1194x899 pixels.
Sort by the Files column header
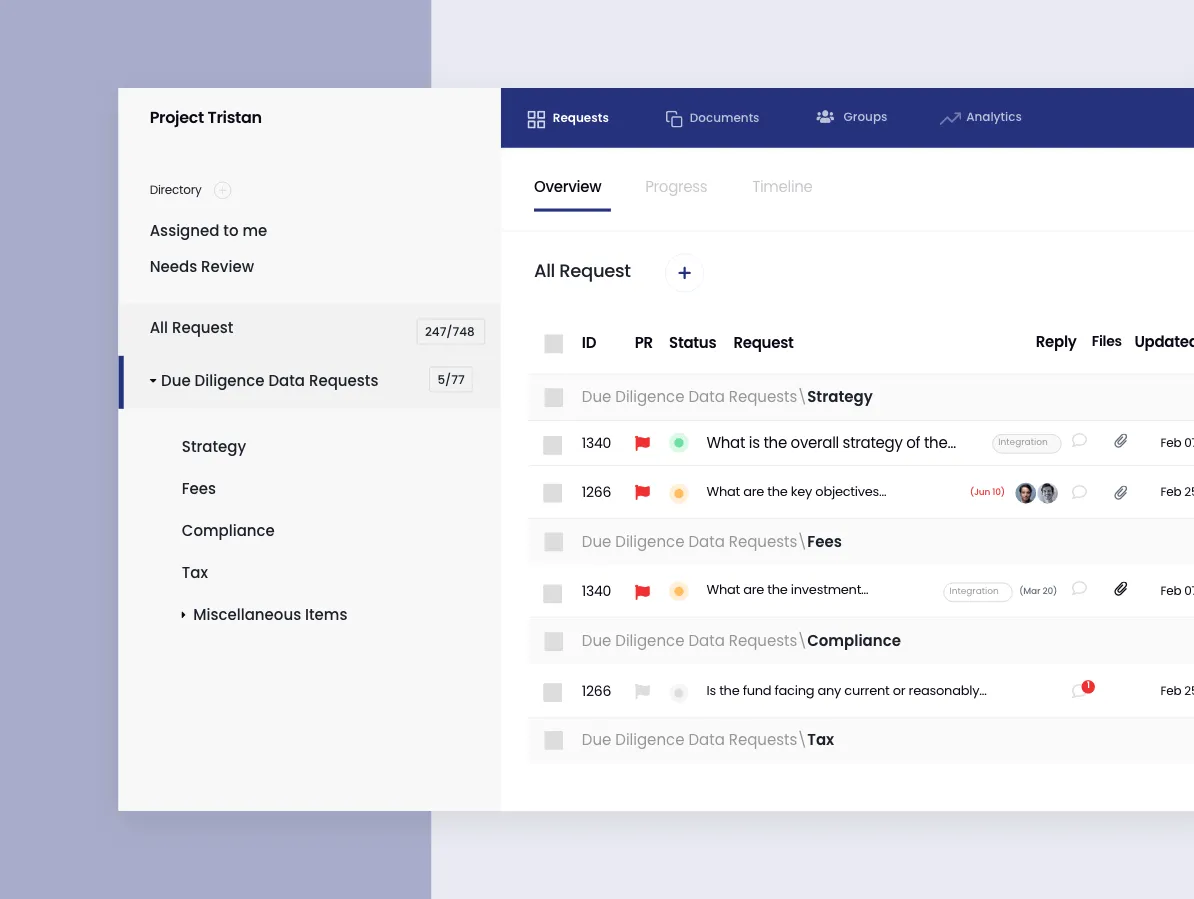pyautogui.click(x=1106, y=342)
